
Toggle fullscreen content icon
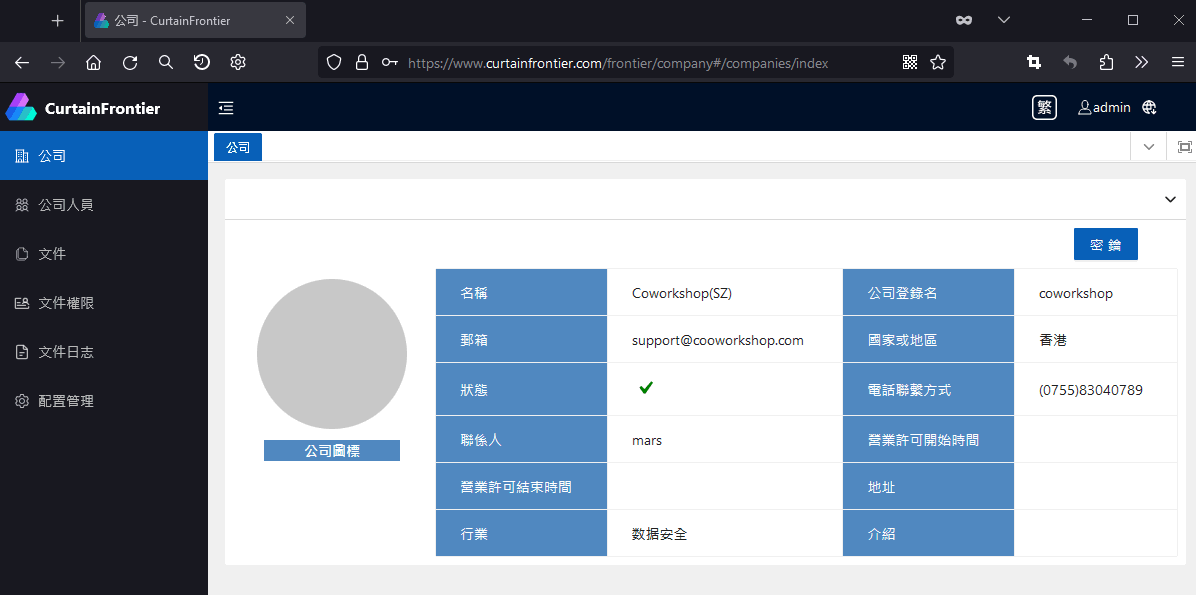1184,146
